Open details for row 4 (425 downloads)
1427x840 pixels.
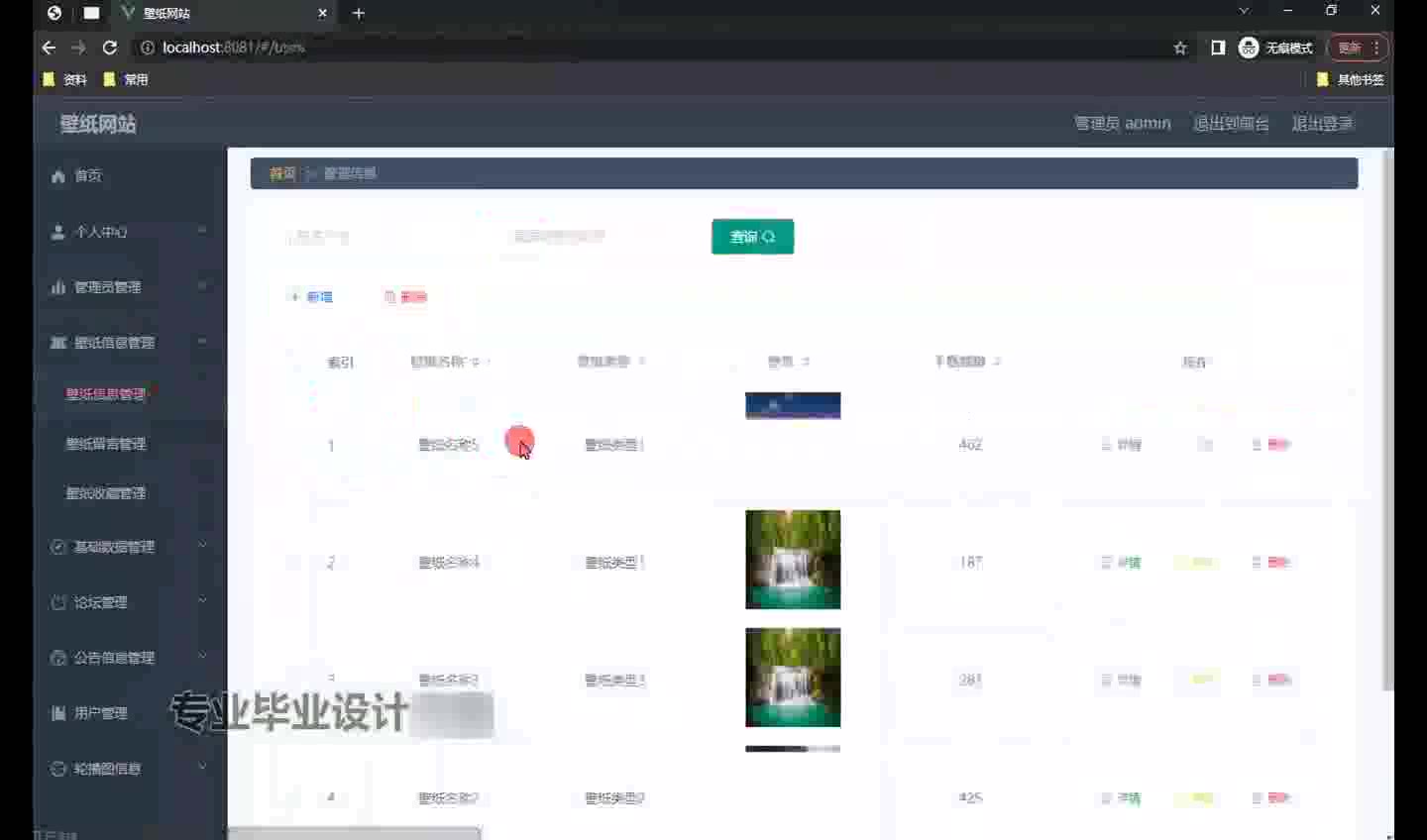pos(1122,798)
